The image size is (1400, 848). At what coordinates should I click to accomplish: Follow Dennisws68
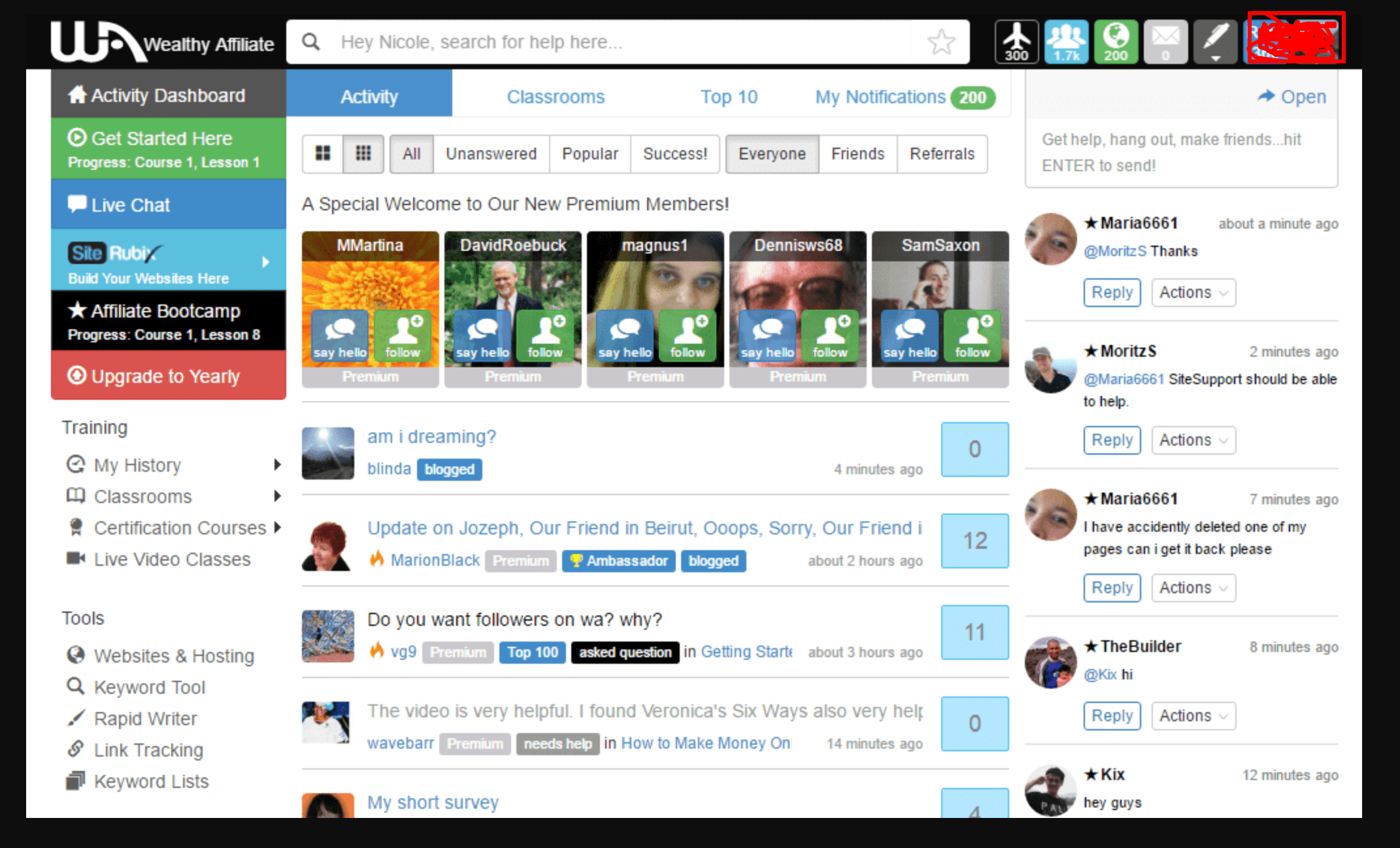(x=830, y=336)
